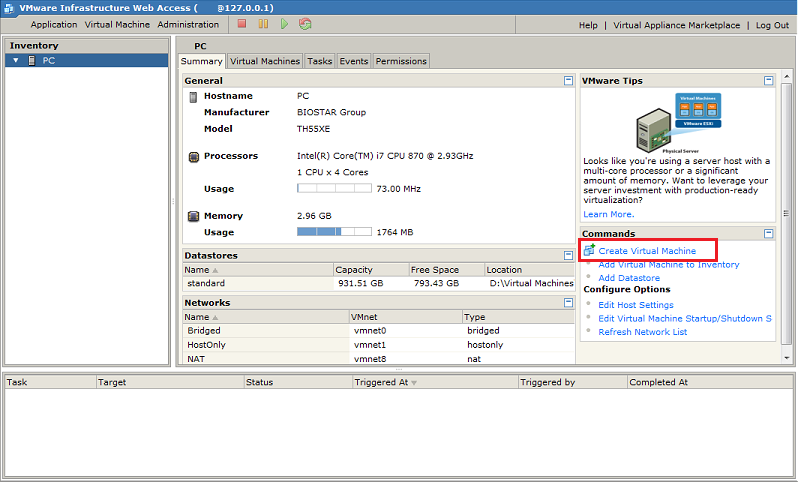
Task: Click the PC host icon in Inventory
Action: 32,61
